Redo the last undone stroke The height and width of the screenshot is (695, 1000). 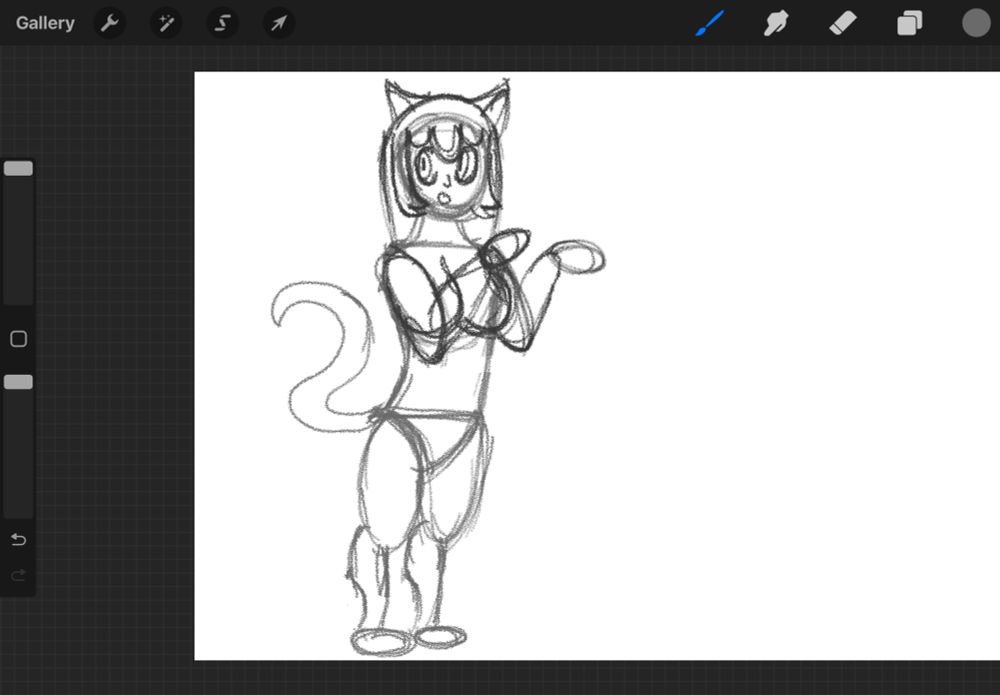click(x=18, y=576)
